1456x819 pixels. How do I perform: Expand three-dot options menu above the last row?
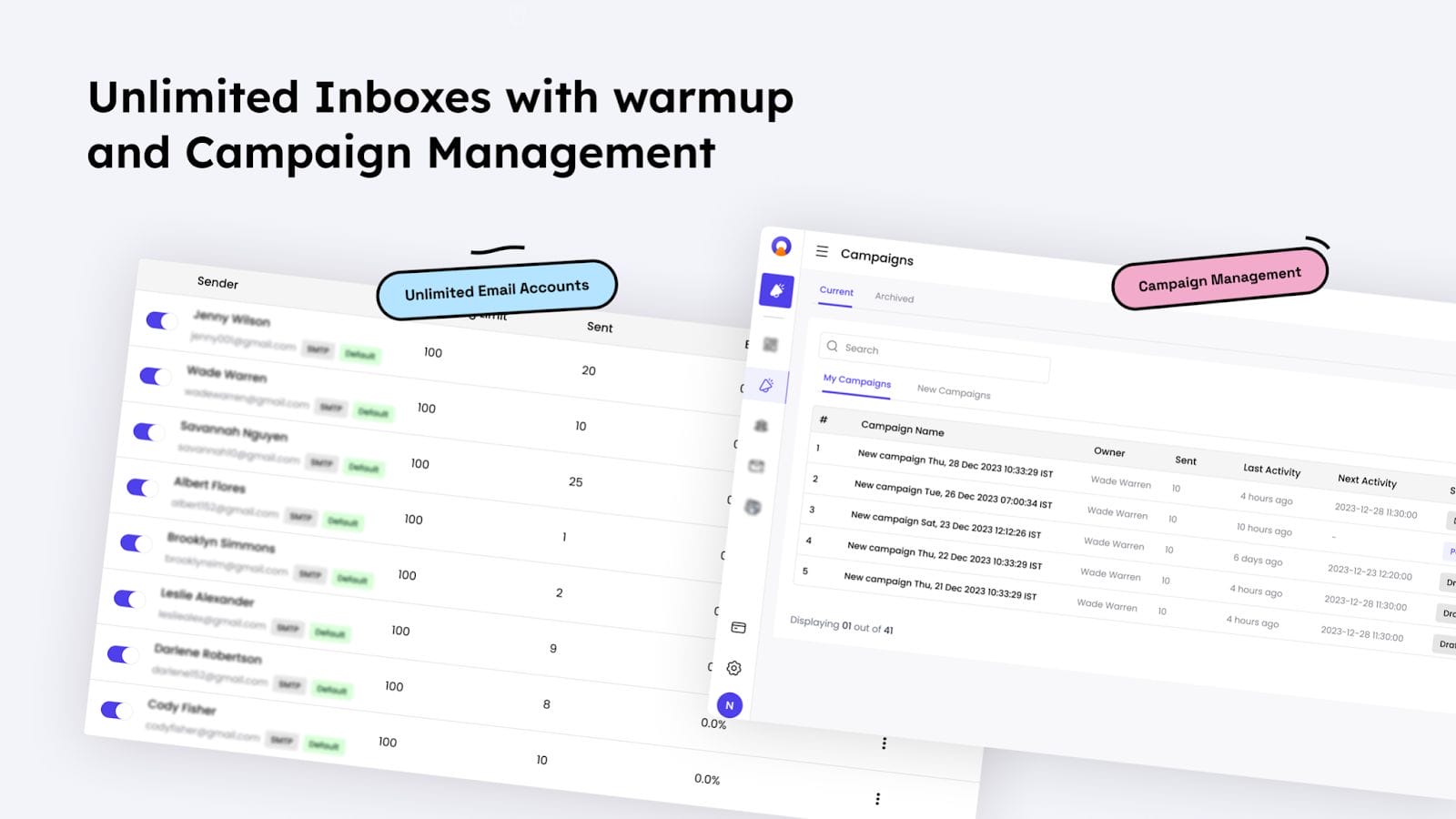click(x=884, y=743)
